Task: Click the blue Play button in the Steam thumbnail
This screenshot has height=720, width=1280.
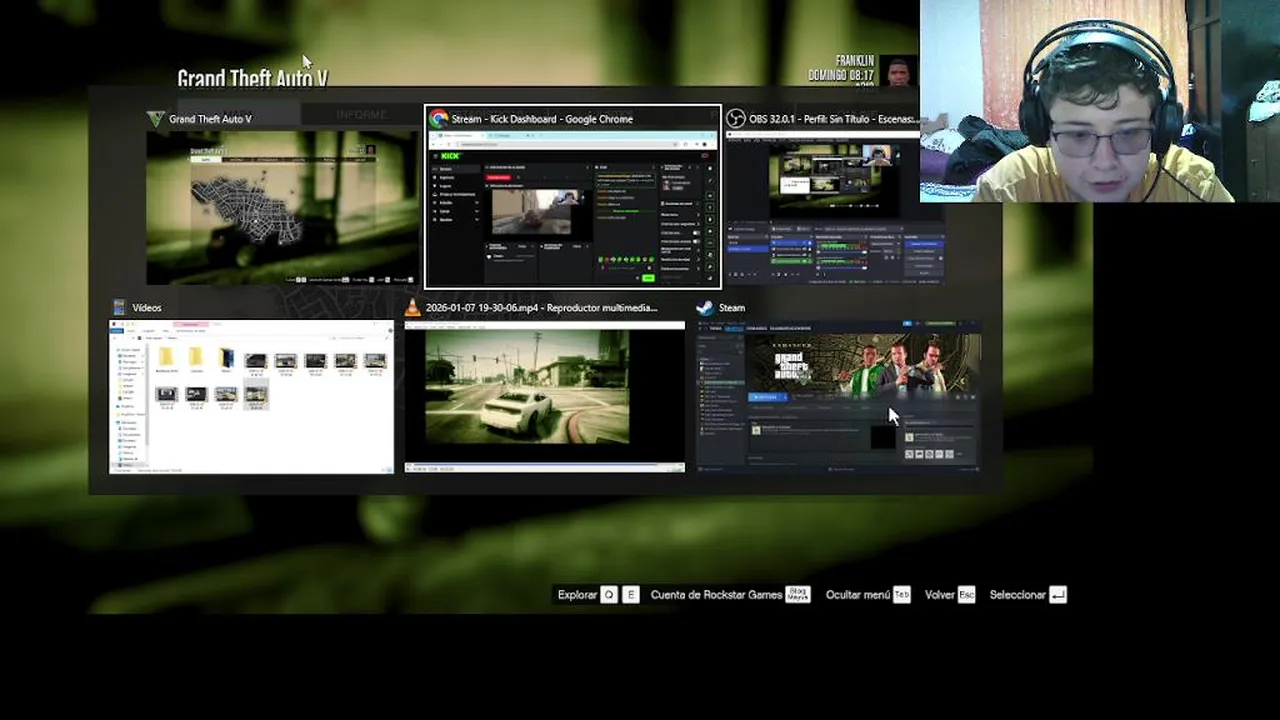Action: pos(770,397)
